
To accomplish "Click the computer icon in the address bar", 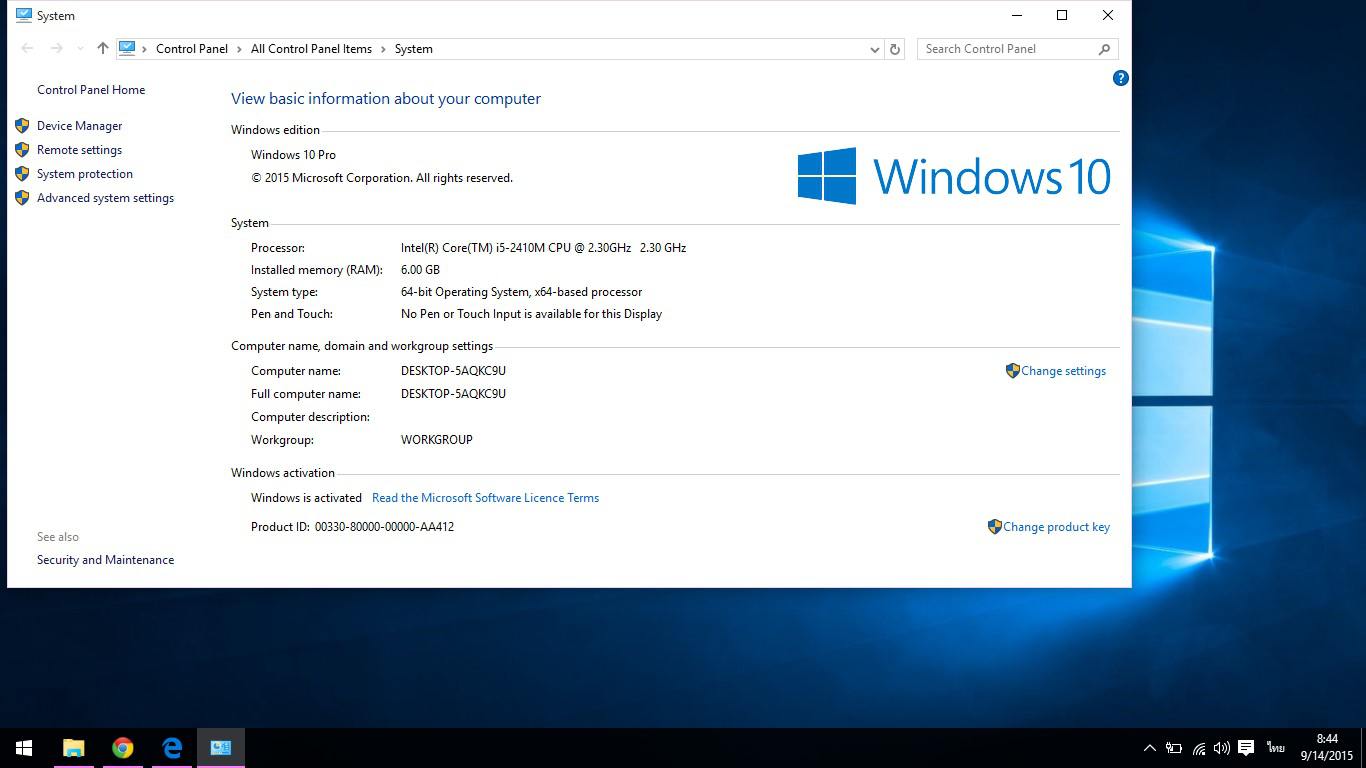I will (x=127, y=48).
